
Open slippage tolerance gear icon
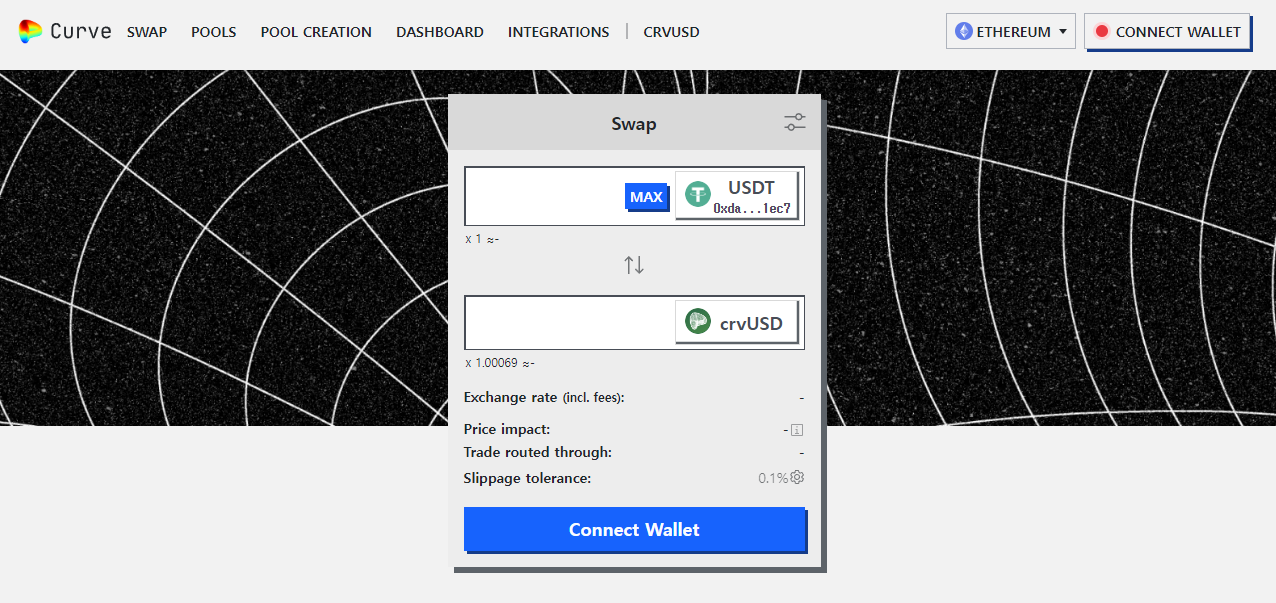797,477
